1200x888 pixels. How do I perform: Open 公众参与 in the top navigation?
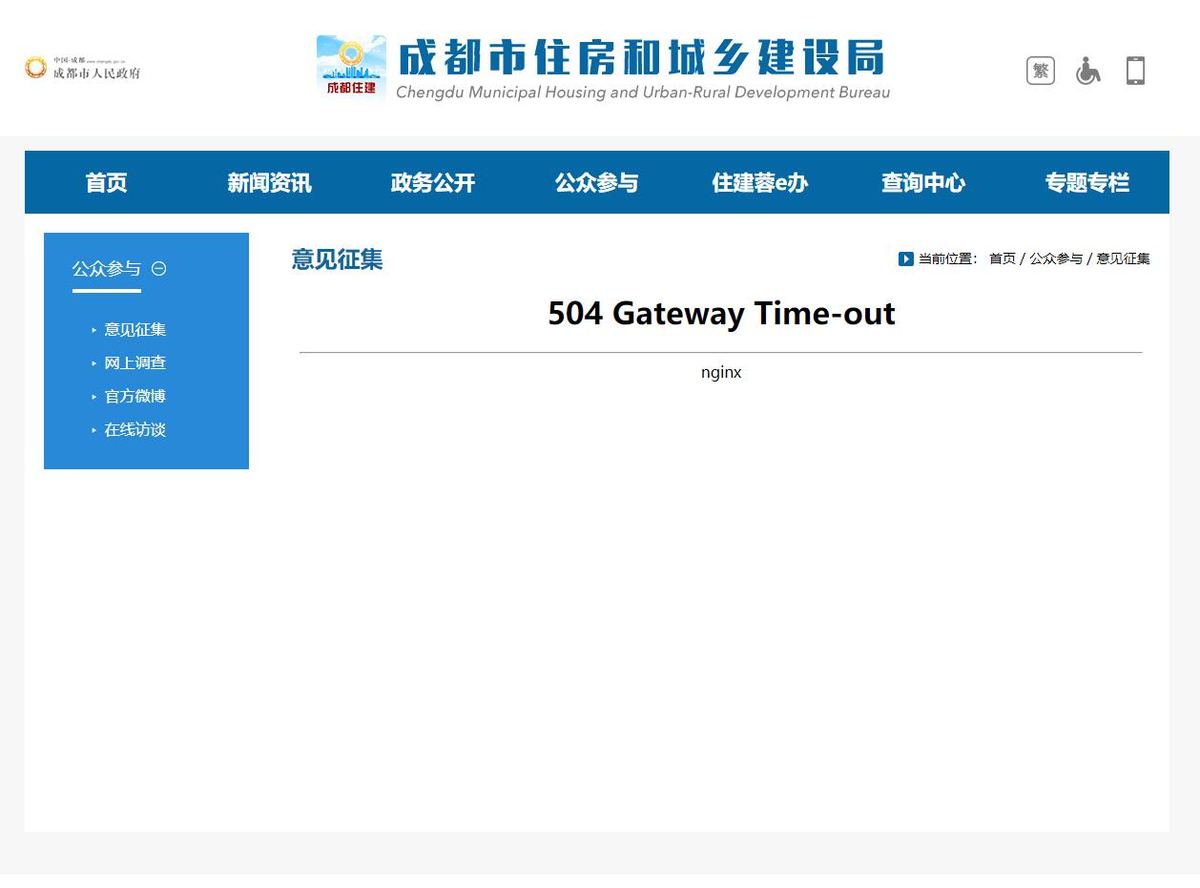click(596, 183)
